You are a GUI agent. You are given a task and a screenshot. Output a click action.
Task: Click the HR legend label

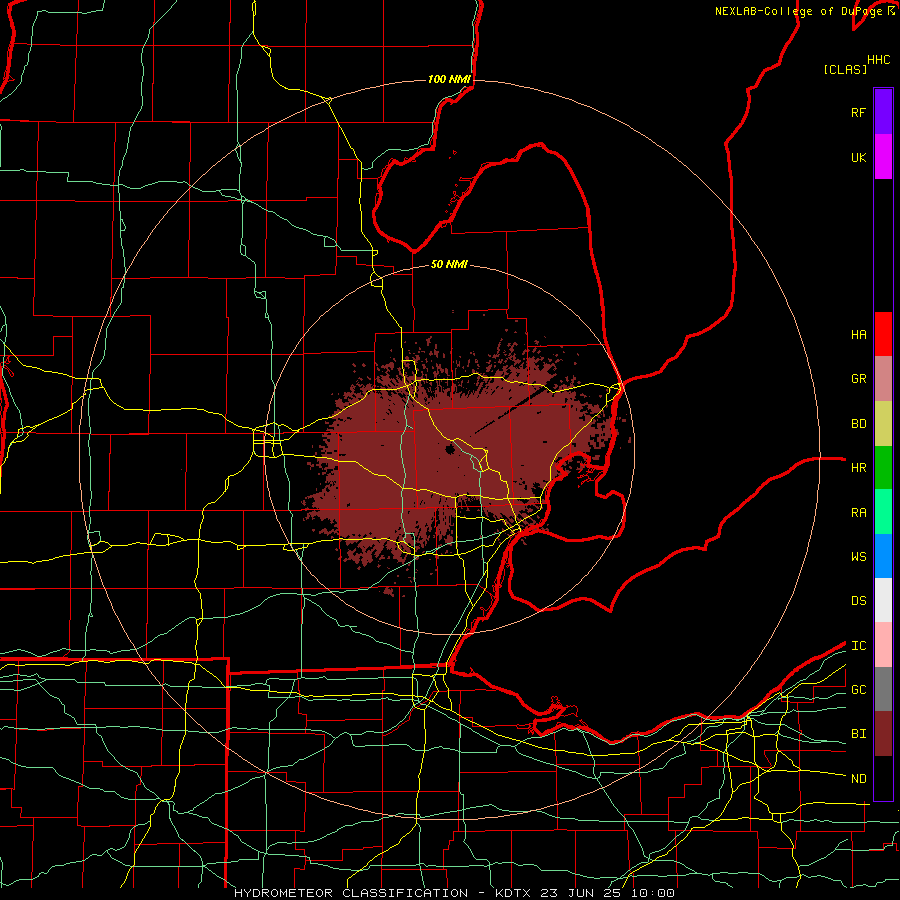click(x=858, y=468)
